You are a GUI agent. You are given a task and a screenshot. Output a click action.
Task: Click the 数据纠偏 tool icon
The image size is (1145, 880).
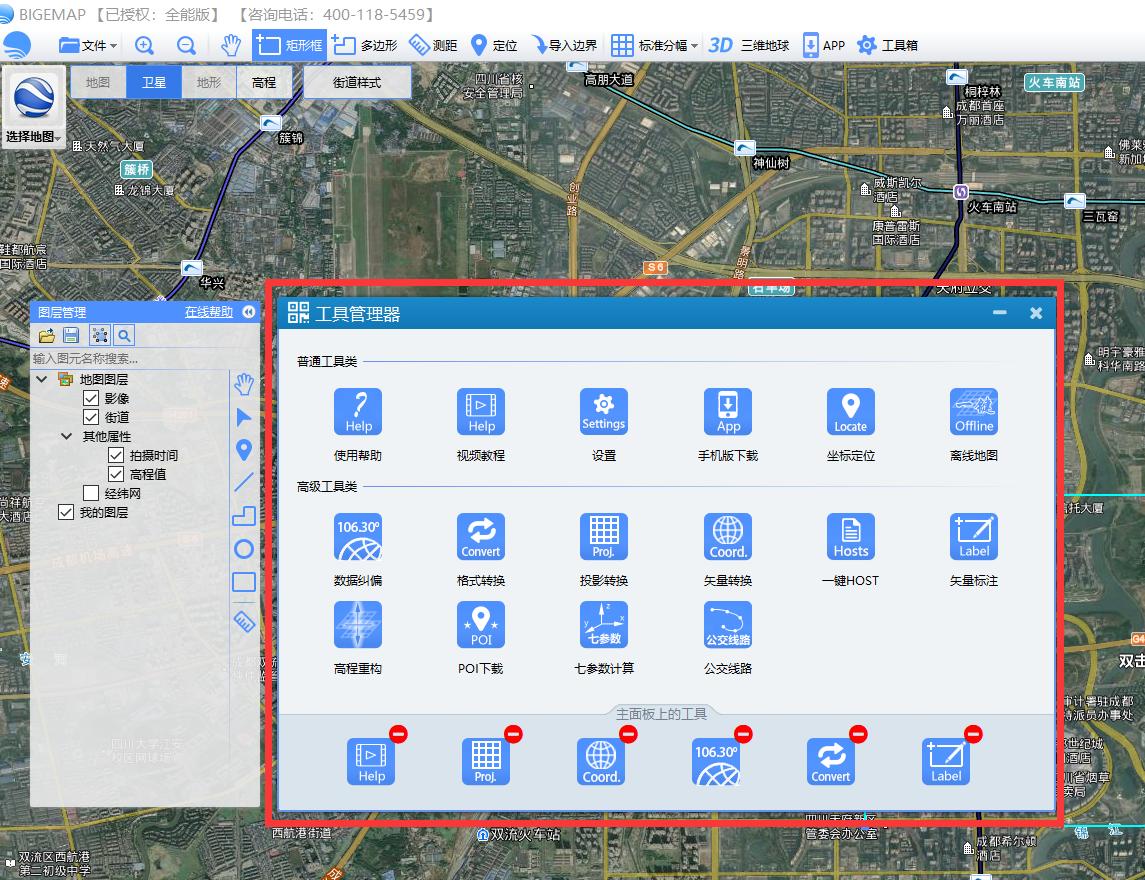pos(358,537)
